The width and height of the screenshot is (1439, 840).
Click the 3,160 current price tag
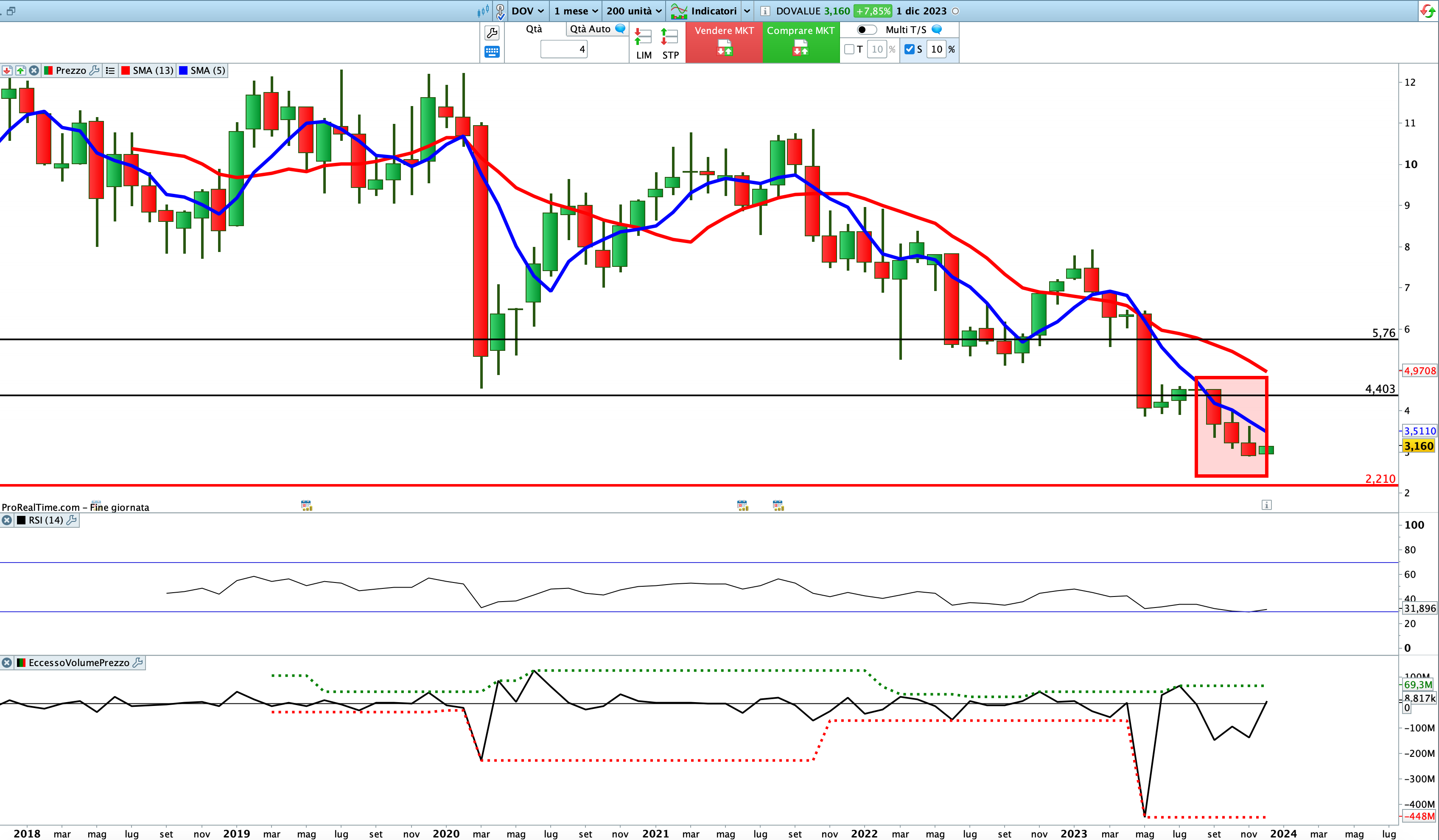tap(1419, 446)
